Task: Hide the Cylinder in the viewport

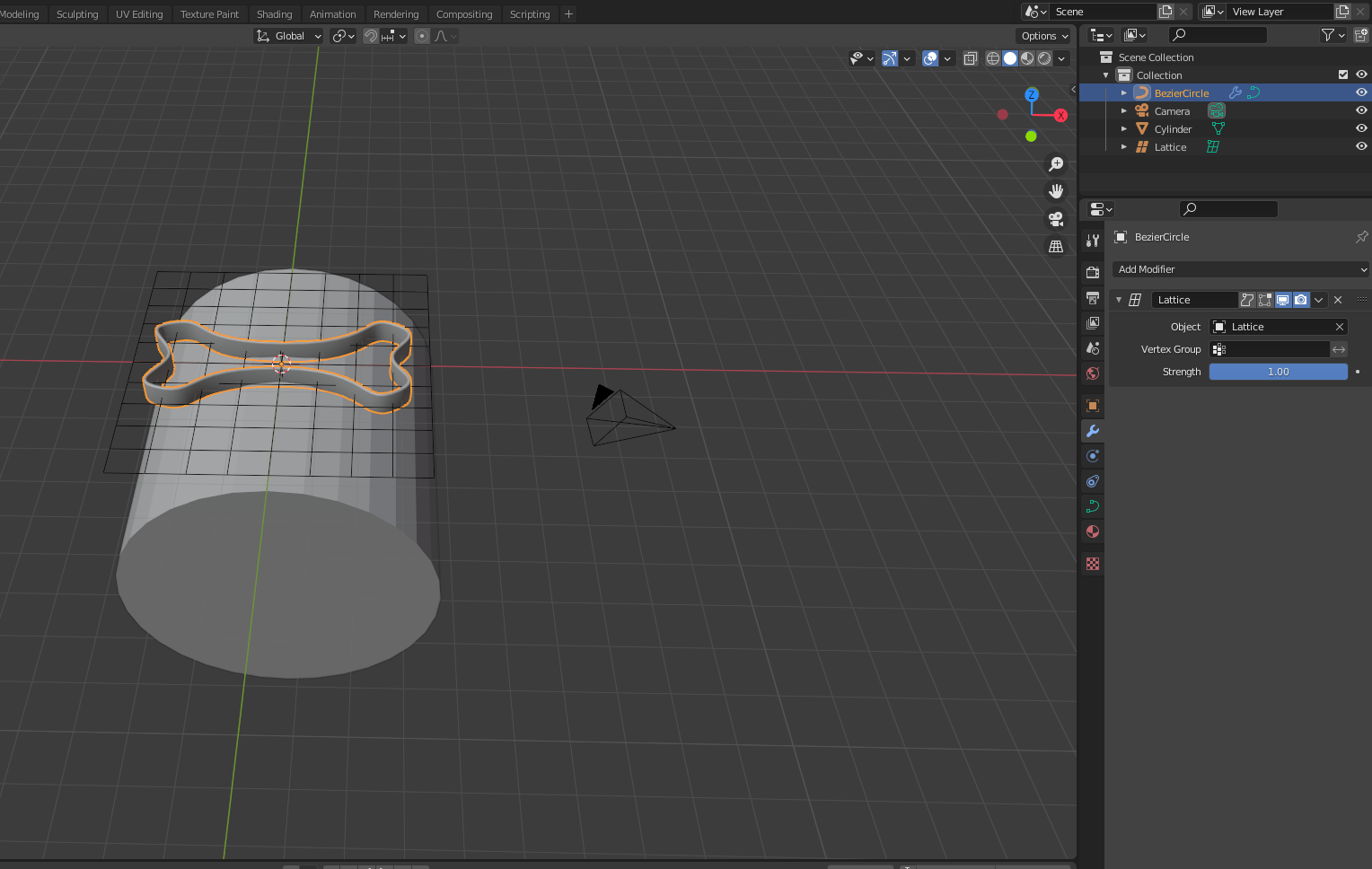Action: (x=1360, y=127)
